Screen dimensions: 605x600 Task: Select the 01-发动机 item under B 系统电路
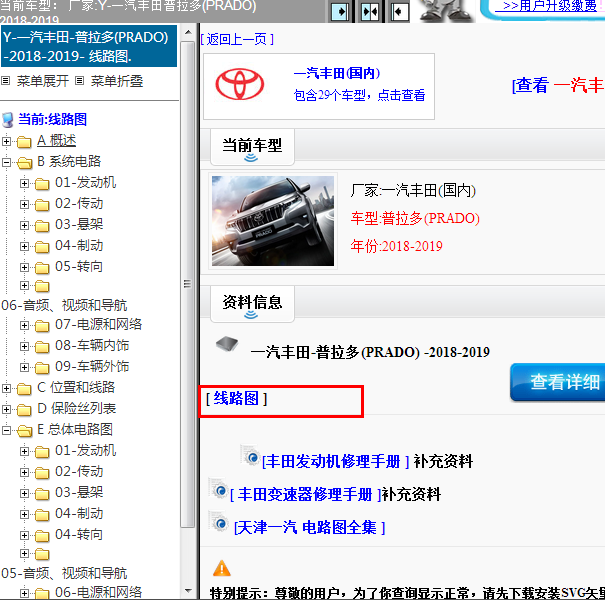85,183
